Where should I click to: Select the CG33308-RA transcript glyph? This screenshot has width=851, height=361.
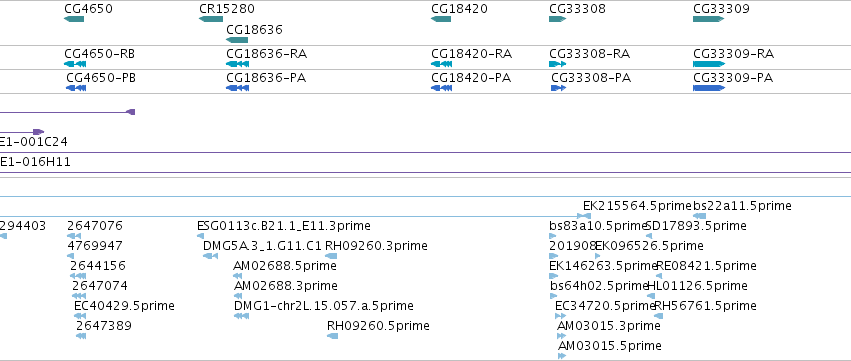tap(557, 64)
